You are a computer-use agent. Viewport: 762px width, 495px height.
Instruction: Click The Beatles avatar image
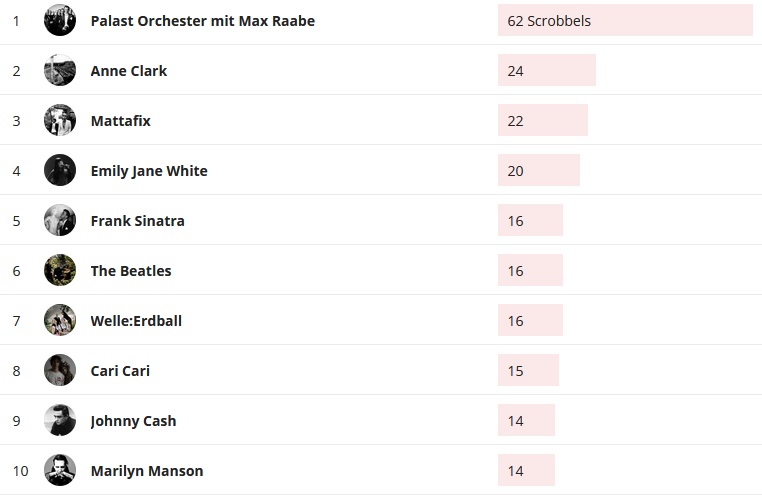click(60, 270)
